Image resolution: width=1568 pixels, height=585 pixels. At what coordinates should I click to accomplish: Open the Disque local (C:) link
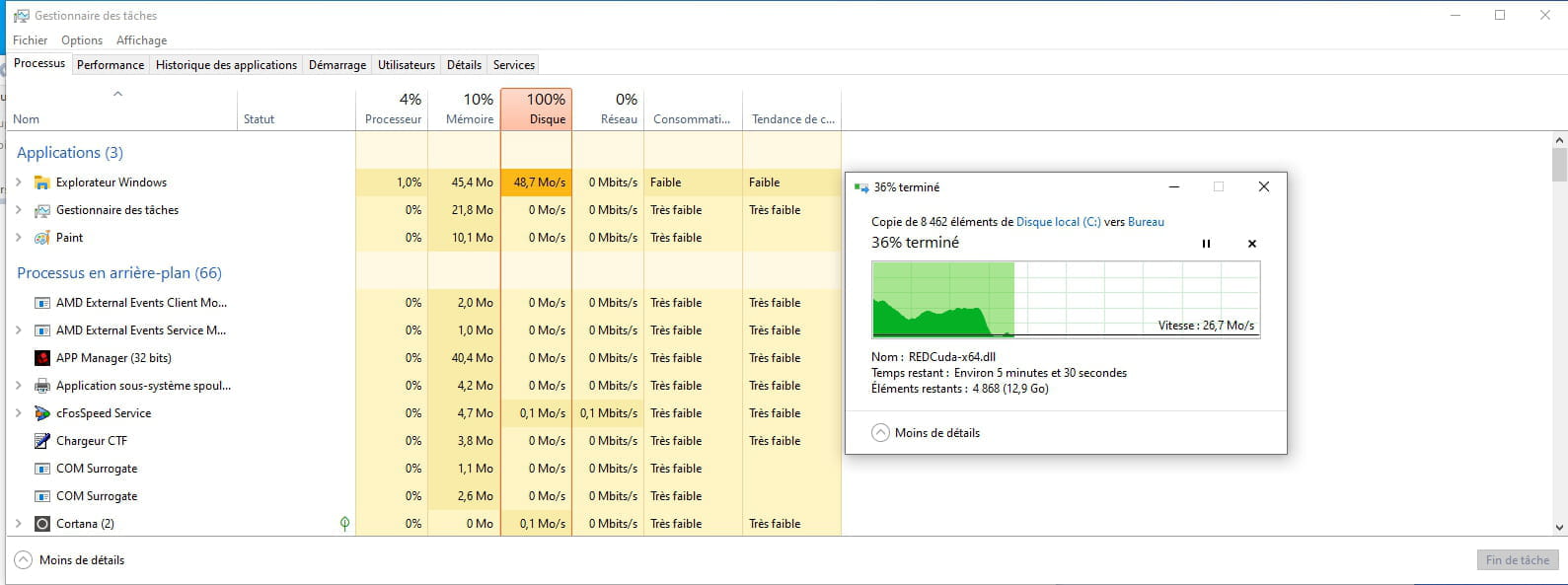[1058, 222]
